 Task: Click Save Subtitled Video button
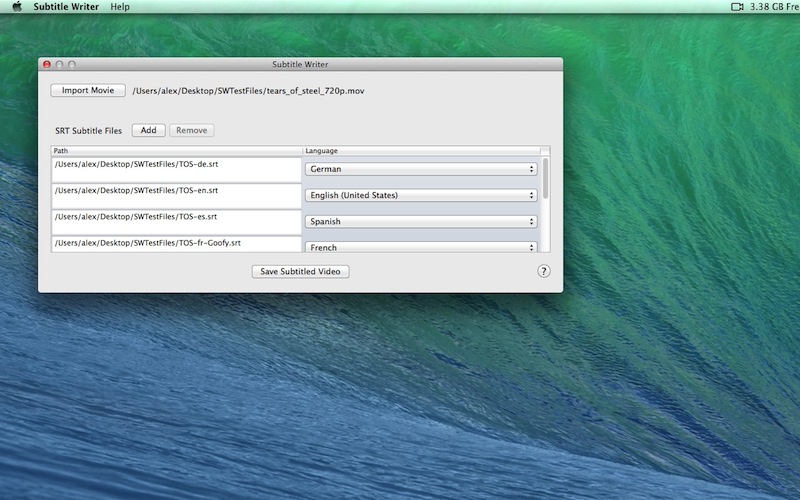[301, 271]
